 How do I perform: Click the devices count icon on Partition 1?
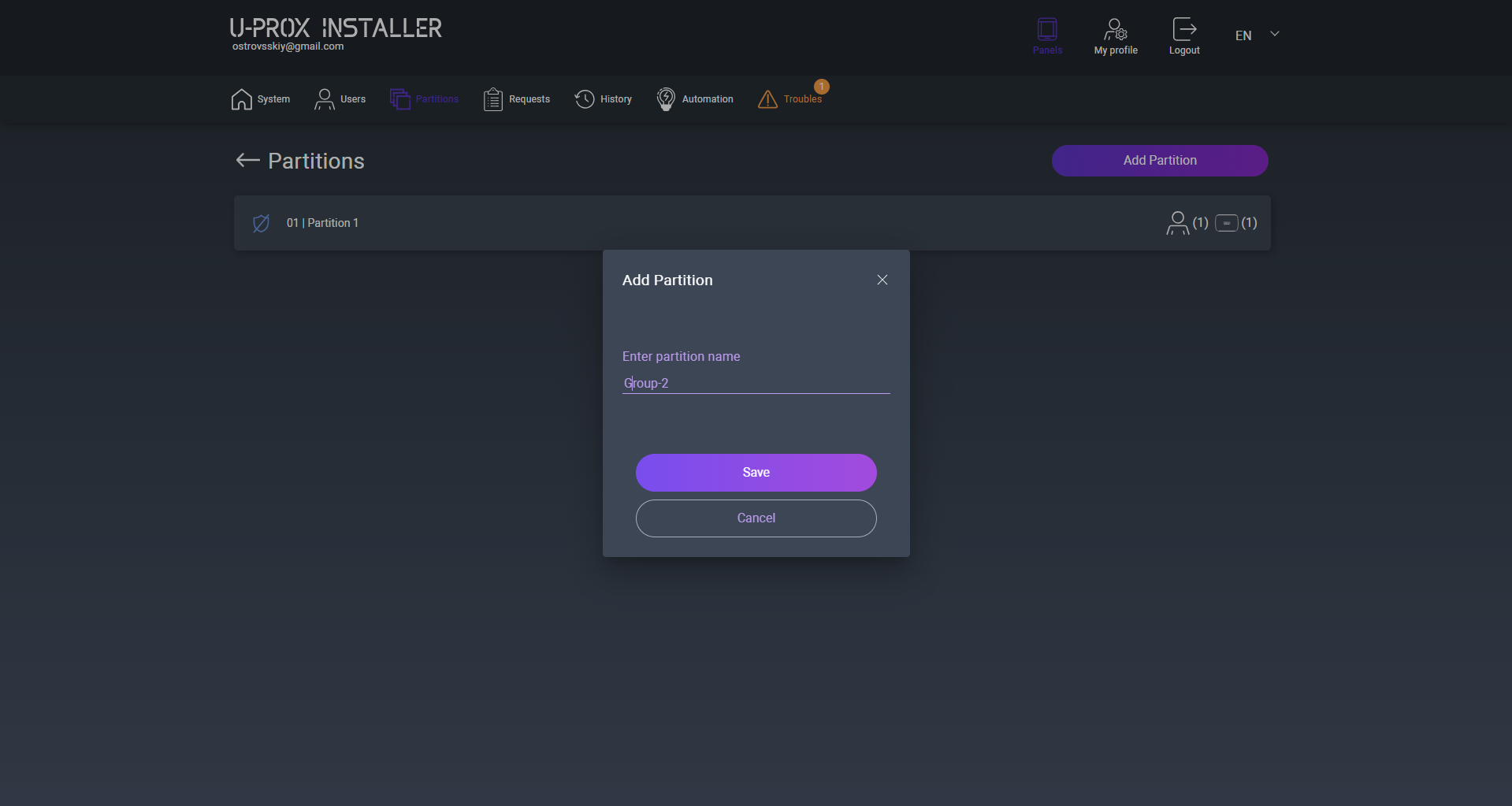[1226, 223]
